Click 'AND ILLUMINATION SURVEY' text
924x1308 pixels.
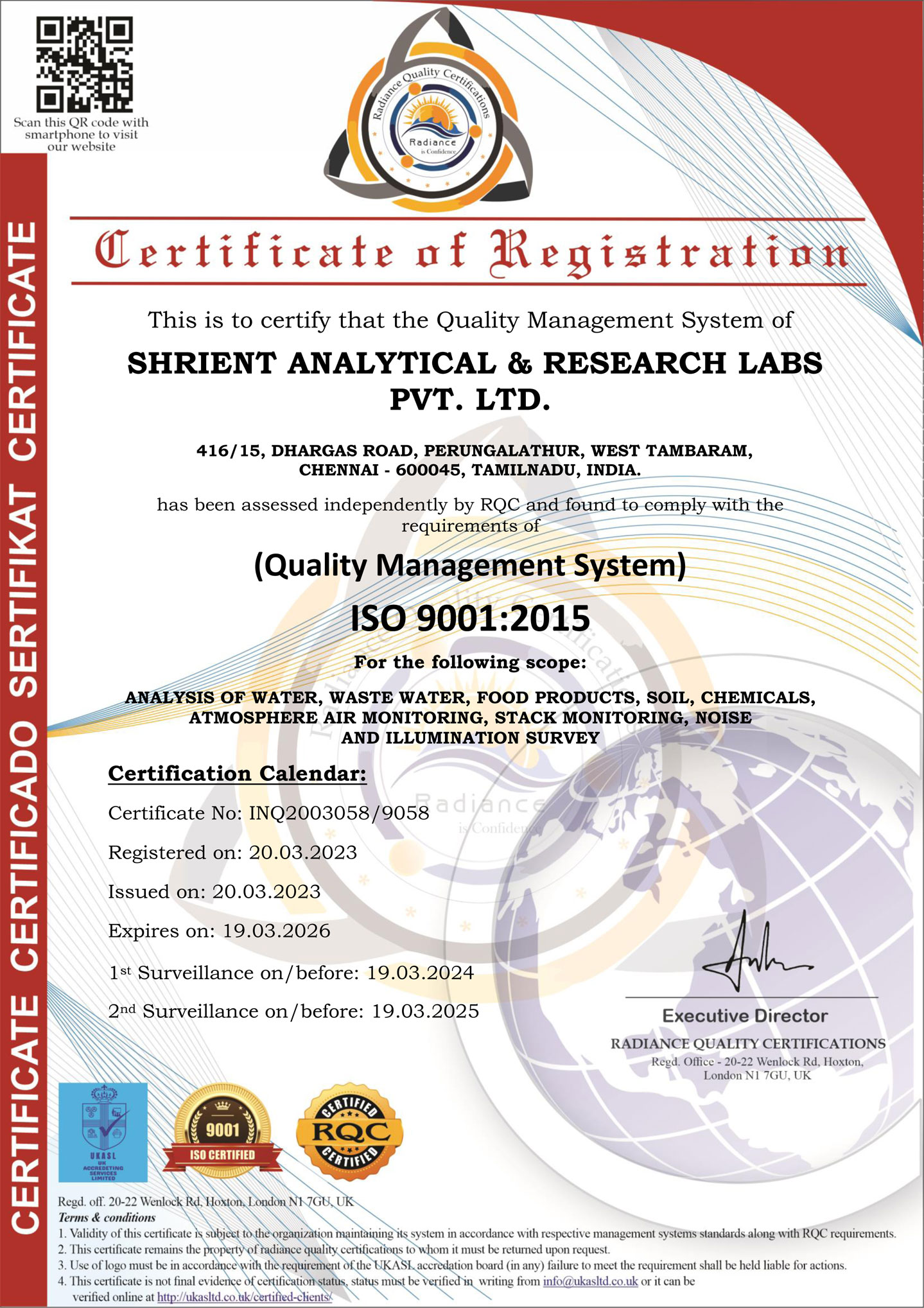pos(470,738)
